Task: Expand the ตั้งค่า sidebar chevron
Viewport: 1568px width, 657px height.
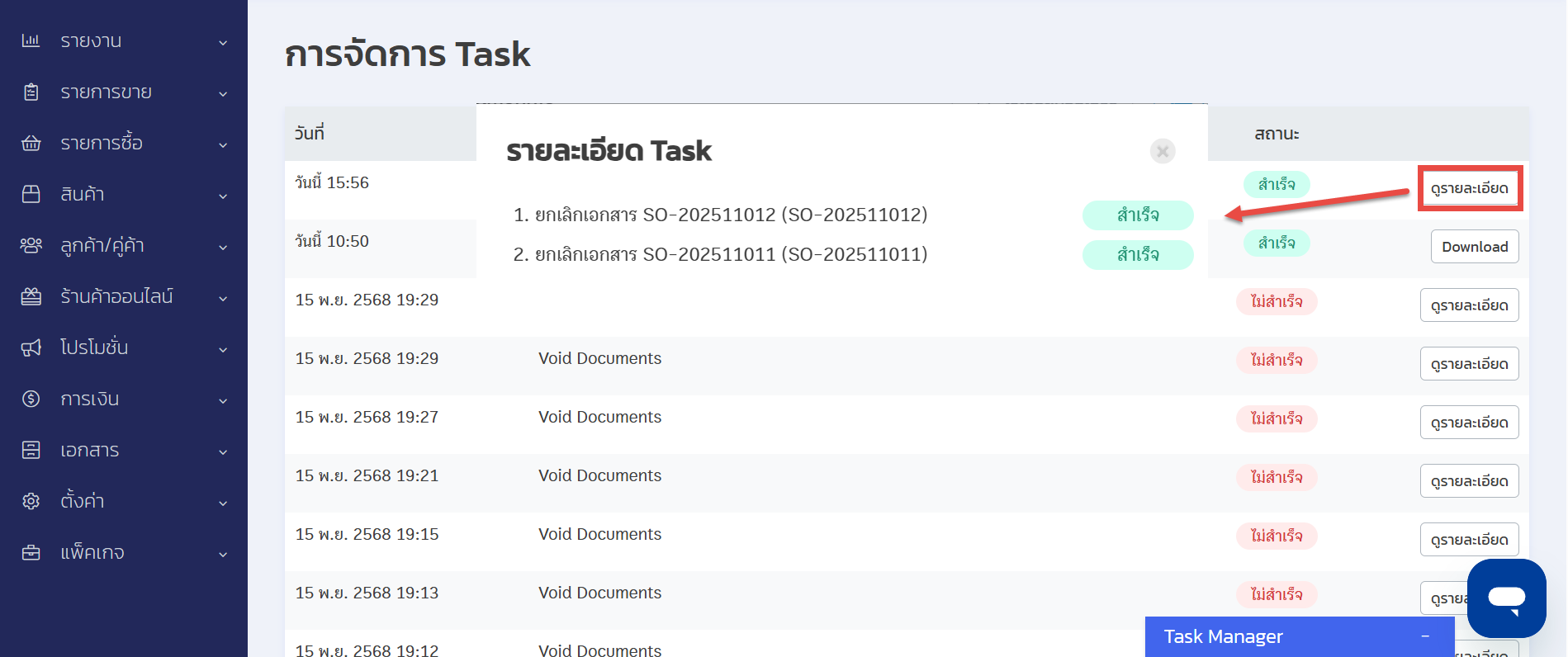Action: tap(223, 503)
